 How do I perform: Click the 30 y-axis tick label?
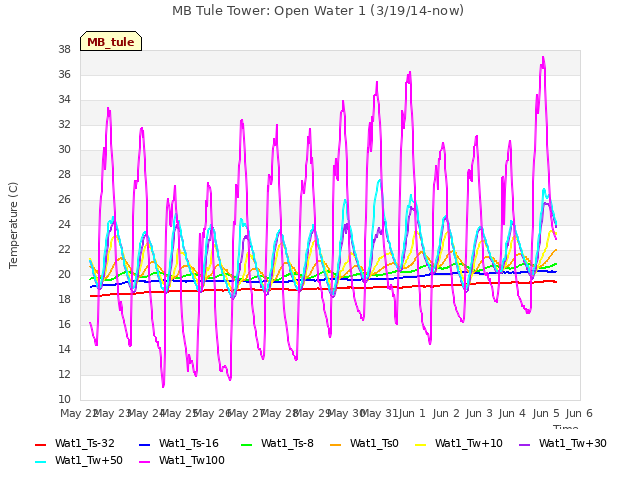tap(64, 150)
